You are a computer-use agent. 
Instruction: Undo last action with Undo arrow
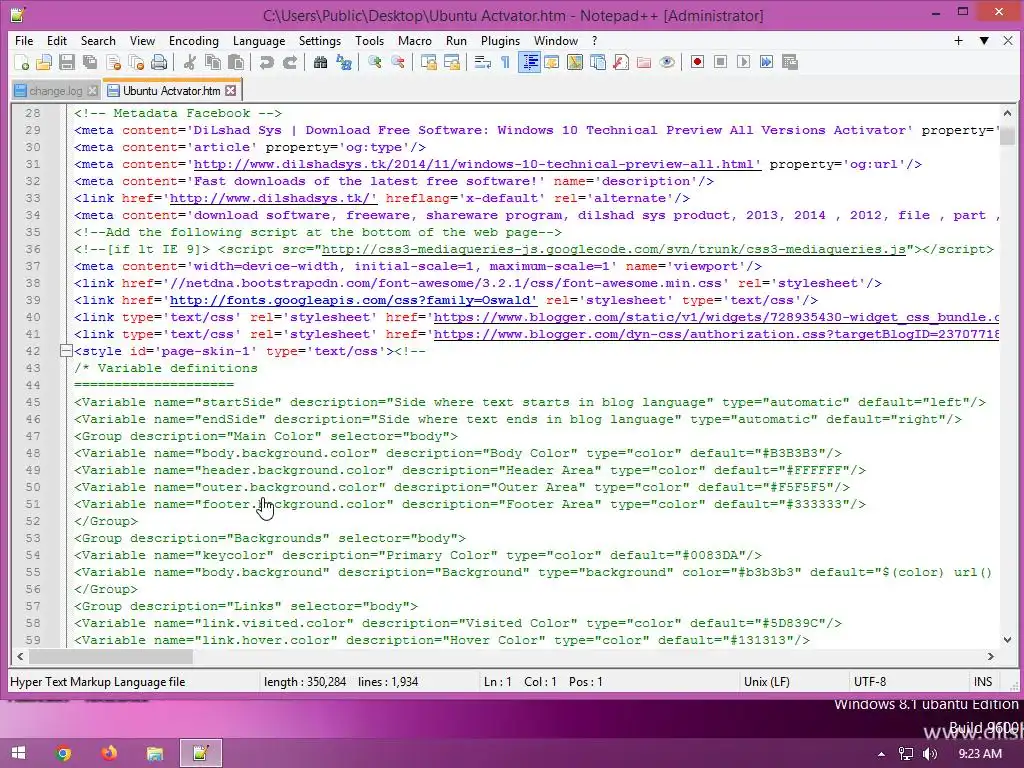click(x=266, y=62)
